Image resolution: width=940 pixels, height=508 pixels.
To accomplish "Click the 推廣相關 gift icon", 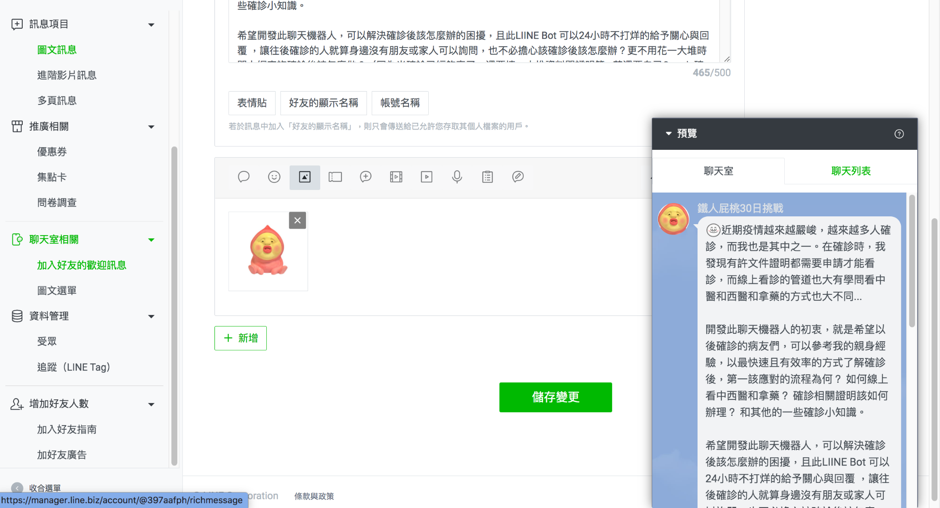I will point(17,127).
